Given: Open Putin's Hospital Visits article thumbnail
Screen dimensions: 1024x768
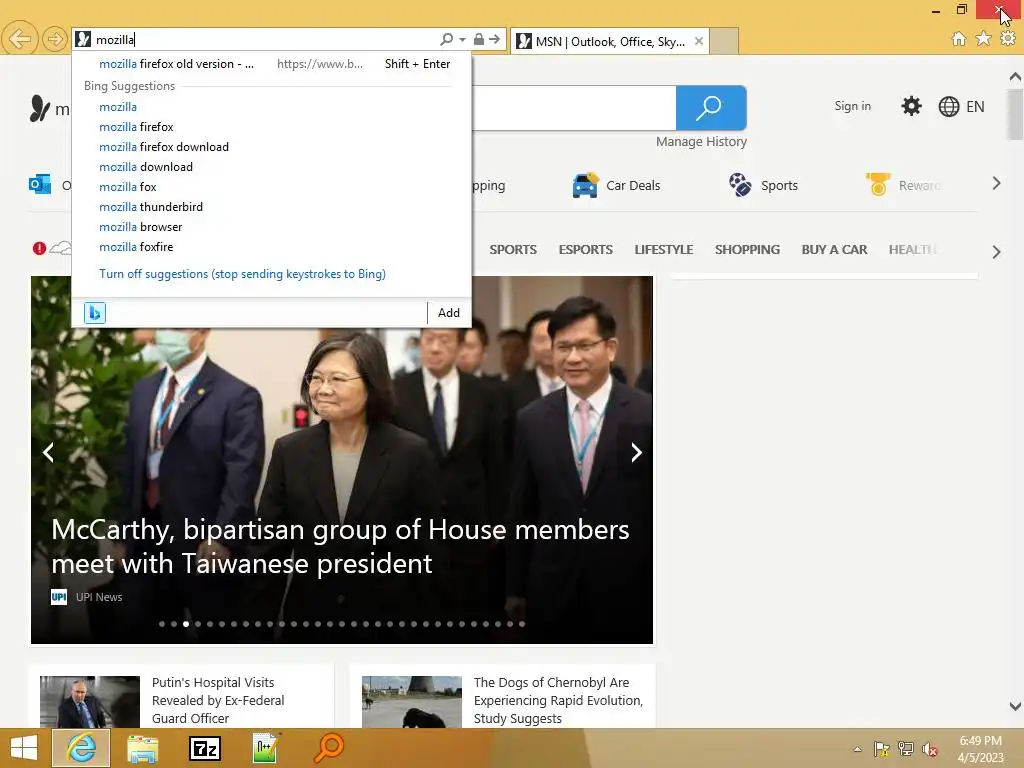Looking at the screenshot, I should tap(89, 701).
